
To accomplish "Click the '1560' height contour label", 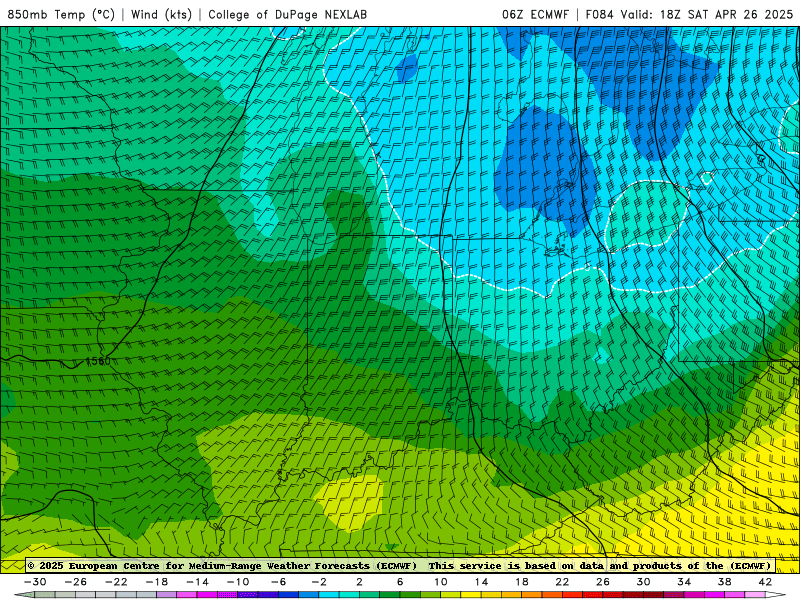I will pos(97,361).
